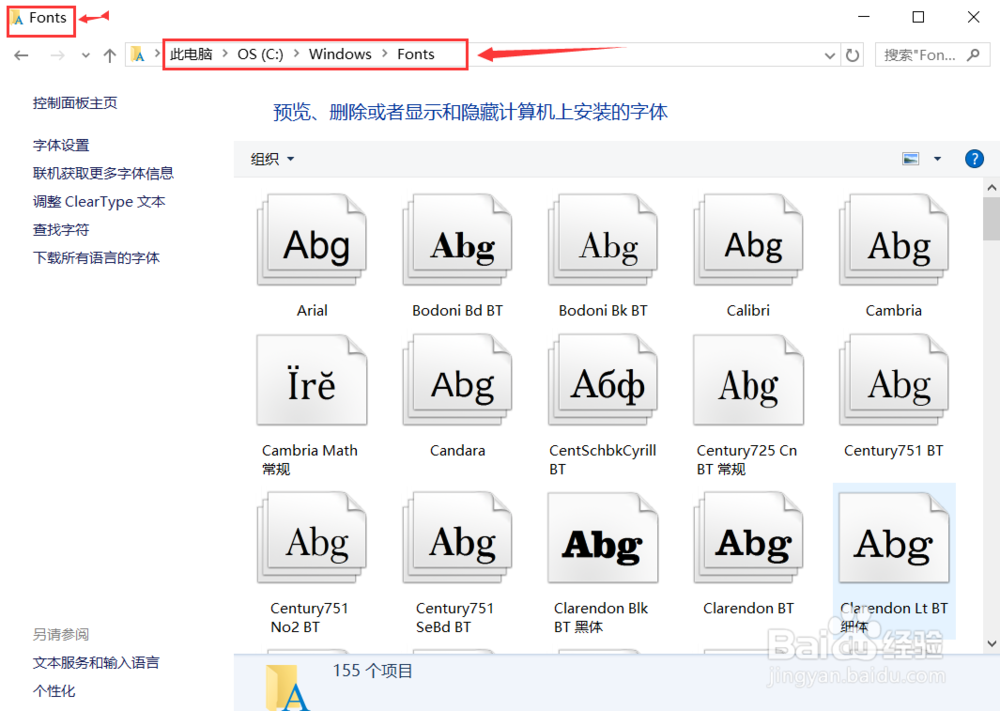Expand the address bar history dropdown
Viewport: 1000px width, 711px height.
(x=829, y=55)
